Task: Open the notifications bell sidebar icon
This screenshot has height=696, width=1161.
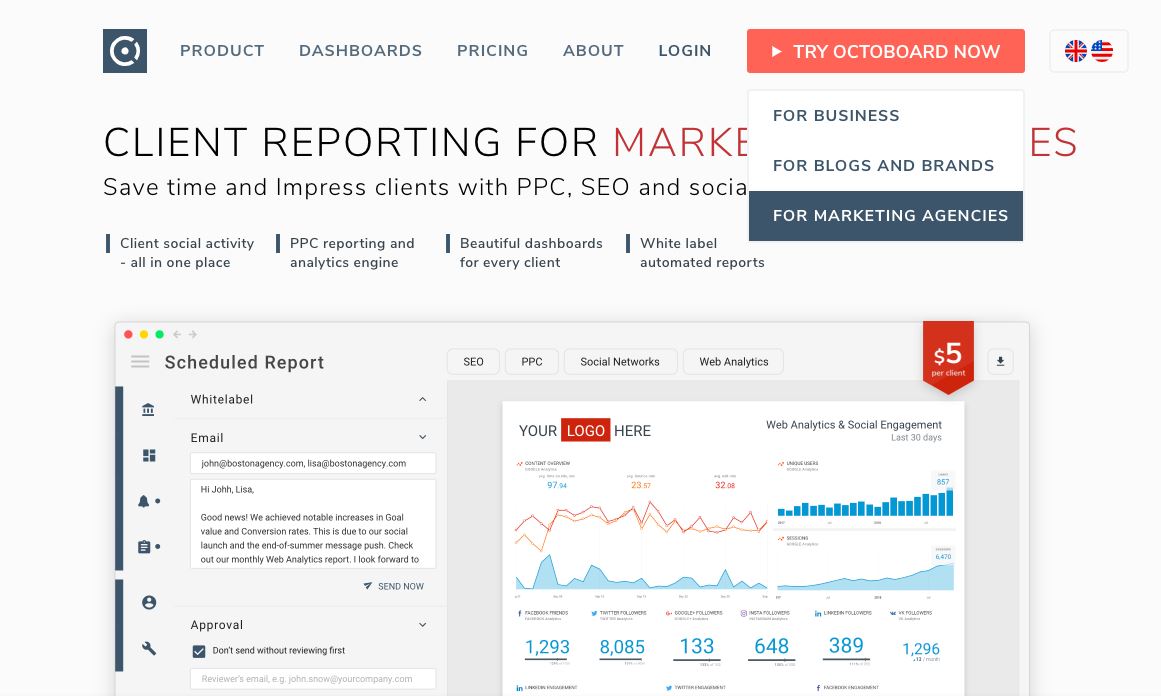Action: [144, 501]
